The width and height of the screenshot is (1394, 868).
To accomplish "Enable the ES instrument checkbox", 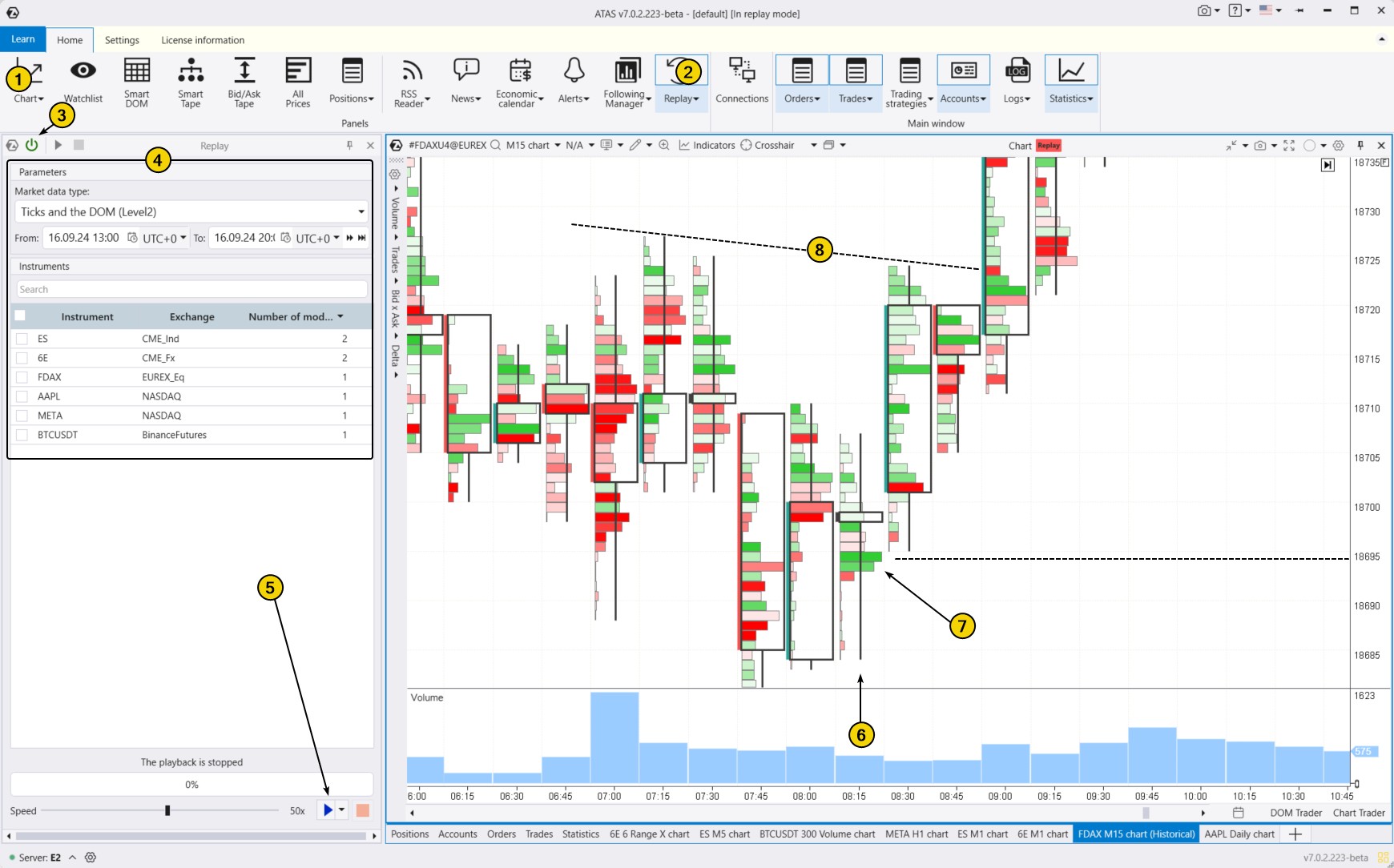I will pos(21,339).
